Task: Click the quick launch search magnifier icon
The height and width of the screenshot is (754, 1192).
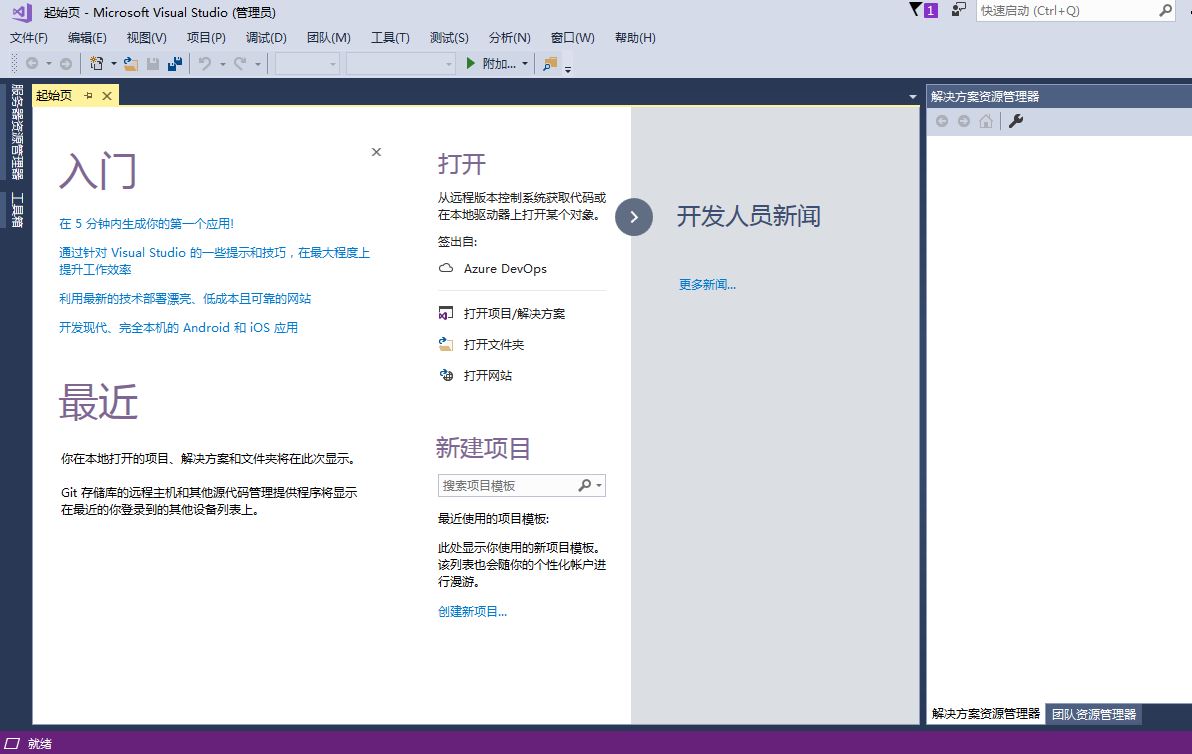Action: click(x=1165, y=11)
